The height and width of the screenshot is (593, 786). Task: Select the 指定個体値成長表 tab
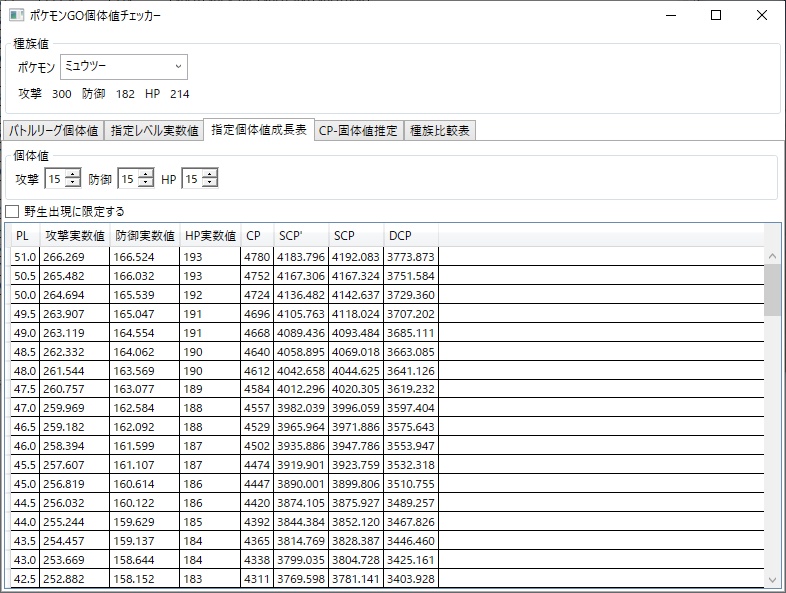pos(259,130)
